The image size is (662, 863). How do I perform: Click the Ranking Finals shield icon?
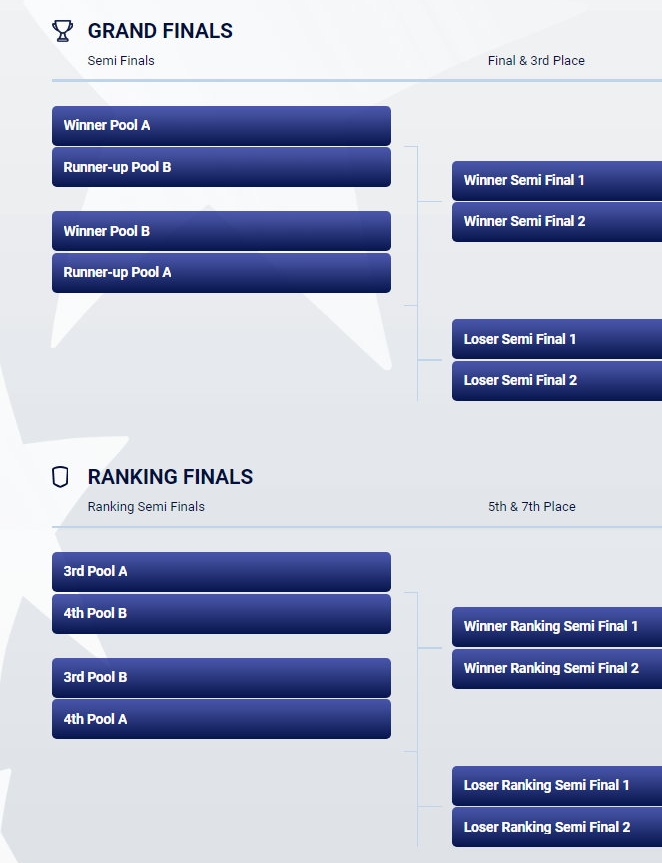[x=61, y=477]
